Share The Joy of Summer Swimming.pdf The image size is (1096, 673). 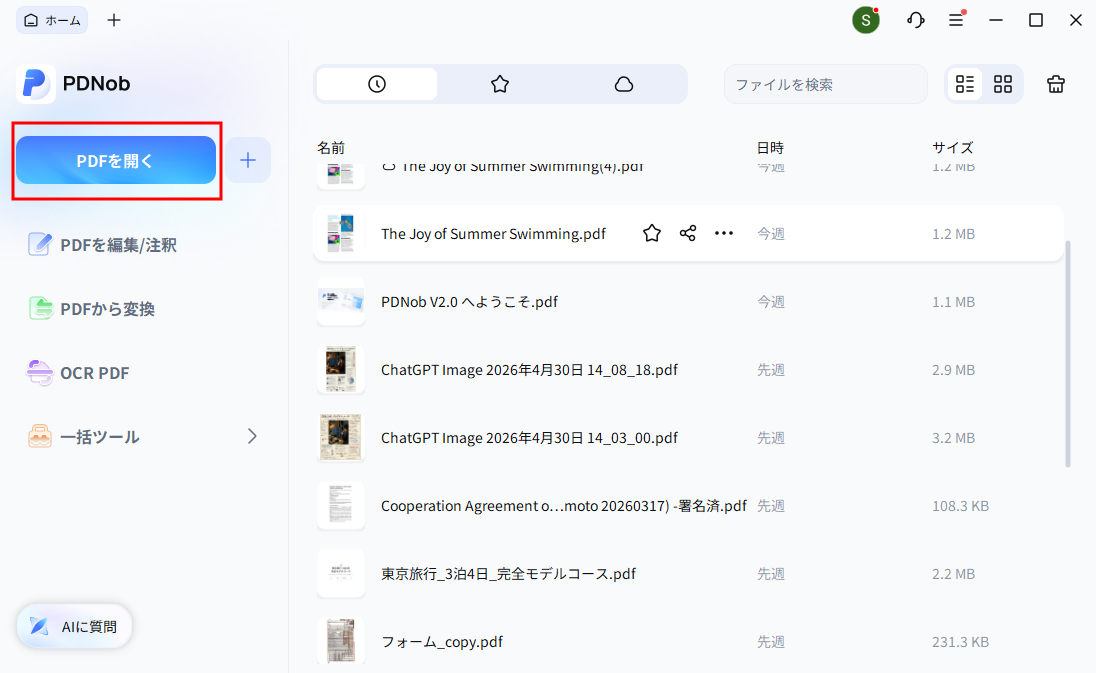tap(688, 233)
